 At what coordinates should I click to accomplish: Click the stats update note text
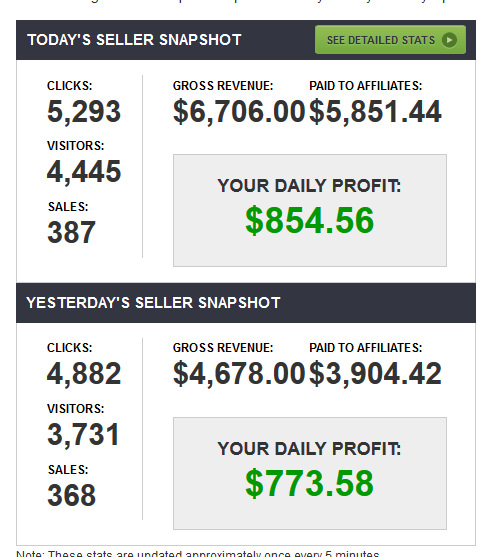[199, 553]
